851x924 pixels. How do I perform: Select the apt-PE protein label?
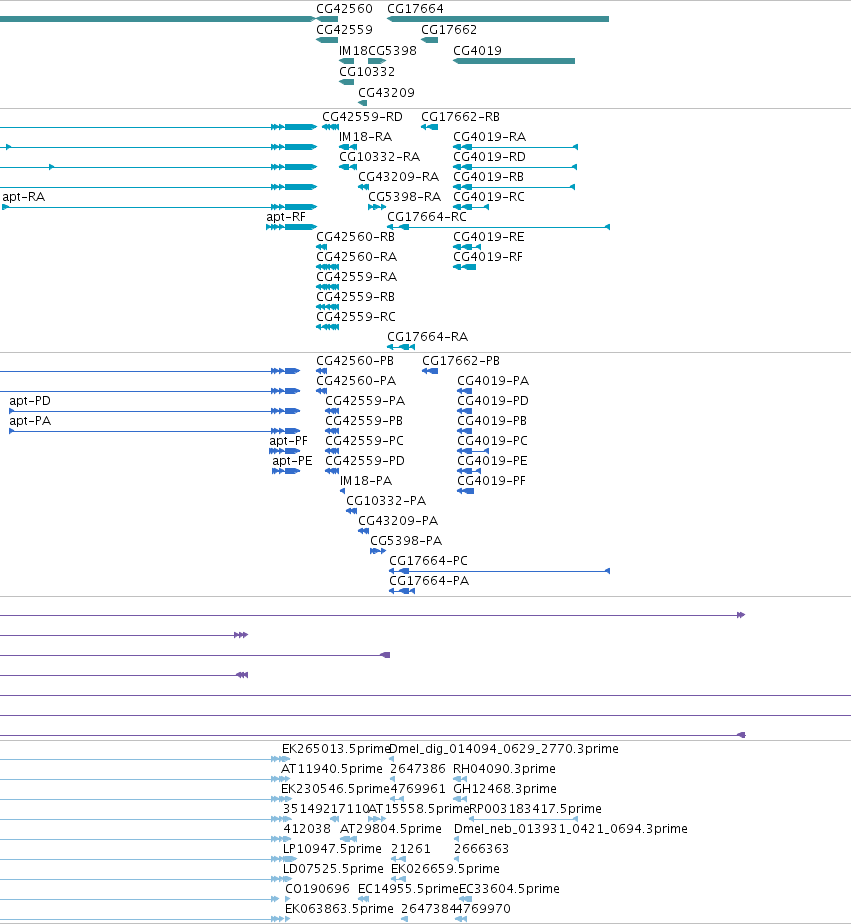[292, 461]
